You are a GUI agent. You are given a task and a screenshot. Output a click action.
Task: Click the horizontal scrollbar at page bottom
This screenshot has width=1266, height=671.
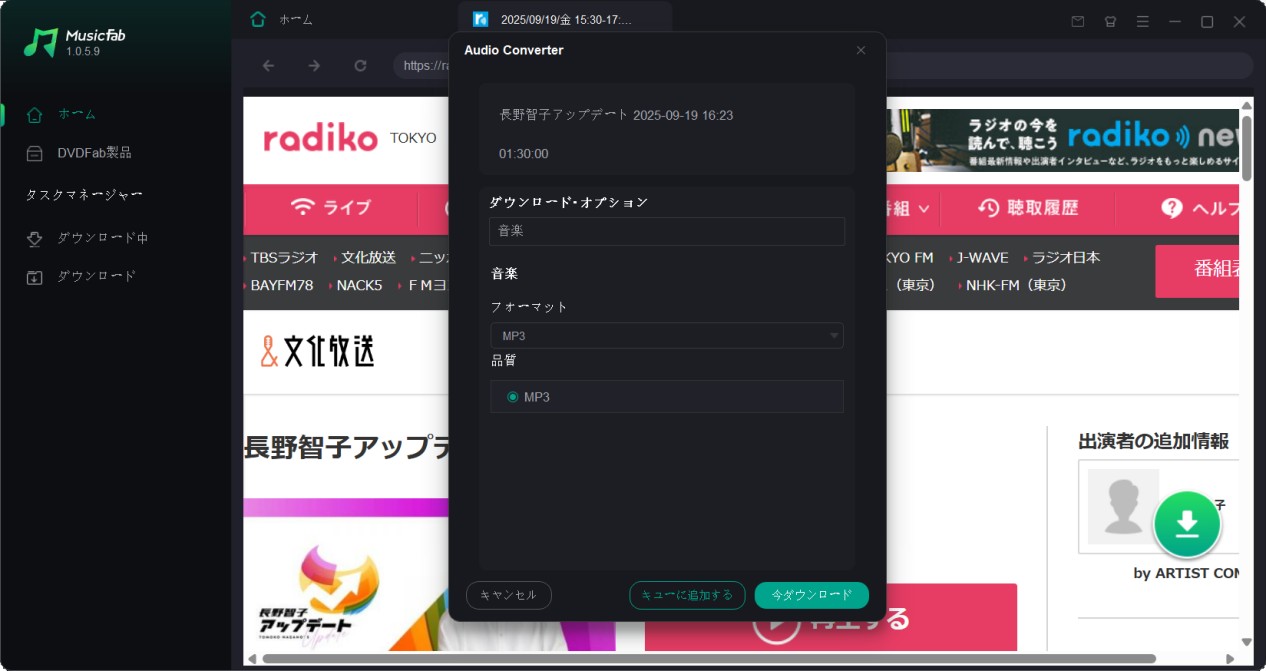[x=708, y=658]
